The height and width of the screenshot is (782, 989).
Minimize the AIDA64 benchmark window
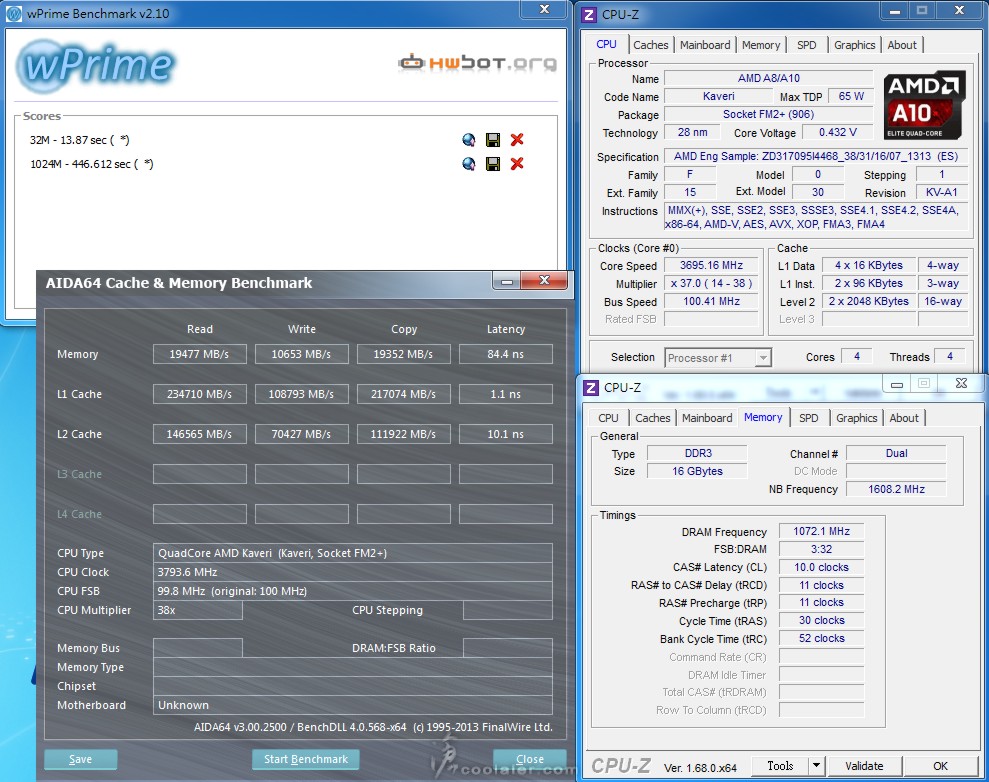(506, 281)
